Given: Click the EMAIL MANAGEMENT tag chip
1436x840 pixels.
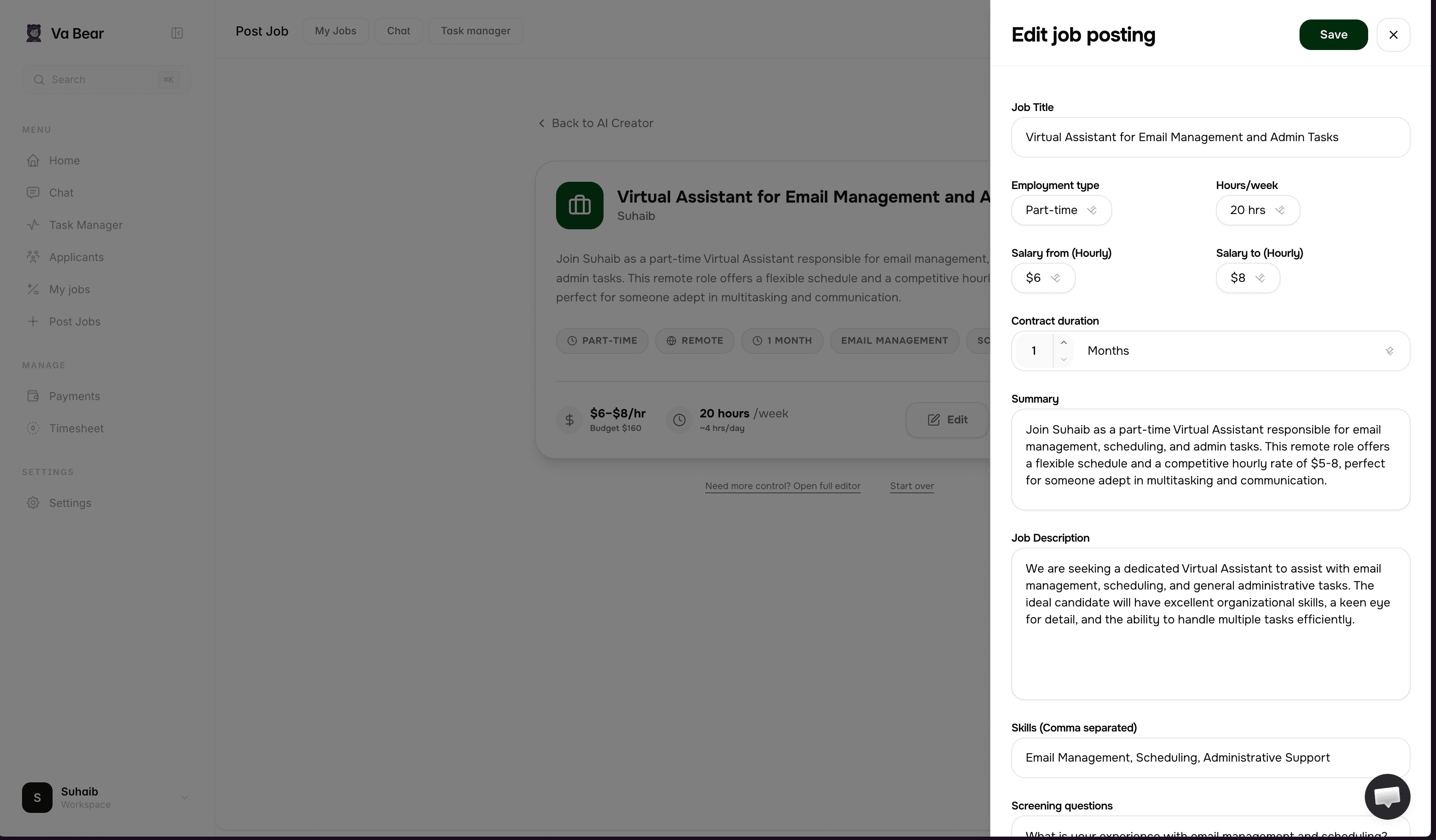Looking at the screenshot, I should point(895,341).
